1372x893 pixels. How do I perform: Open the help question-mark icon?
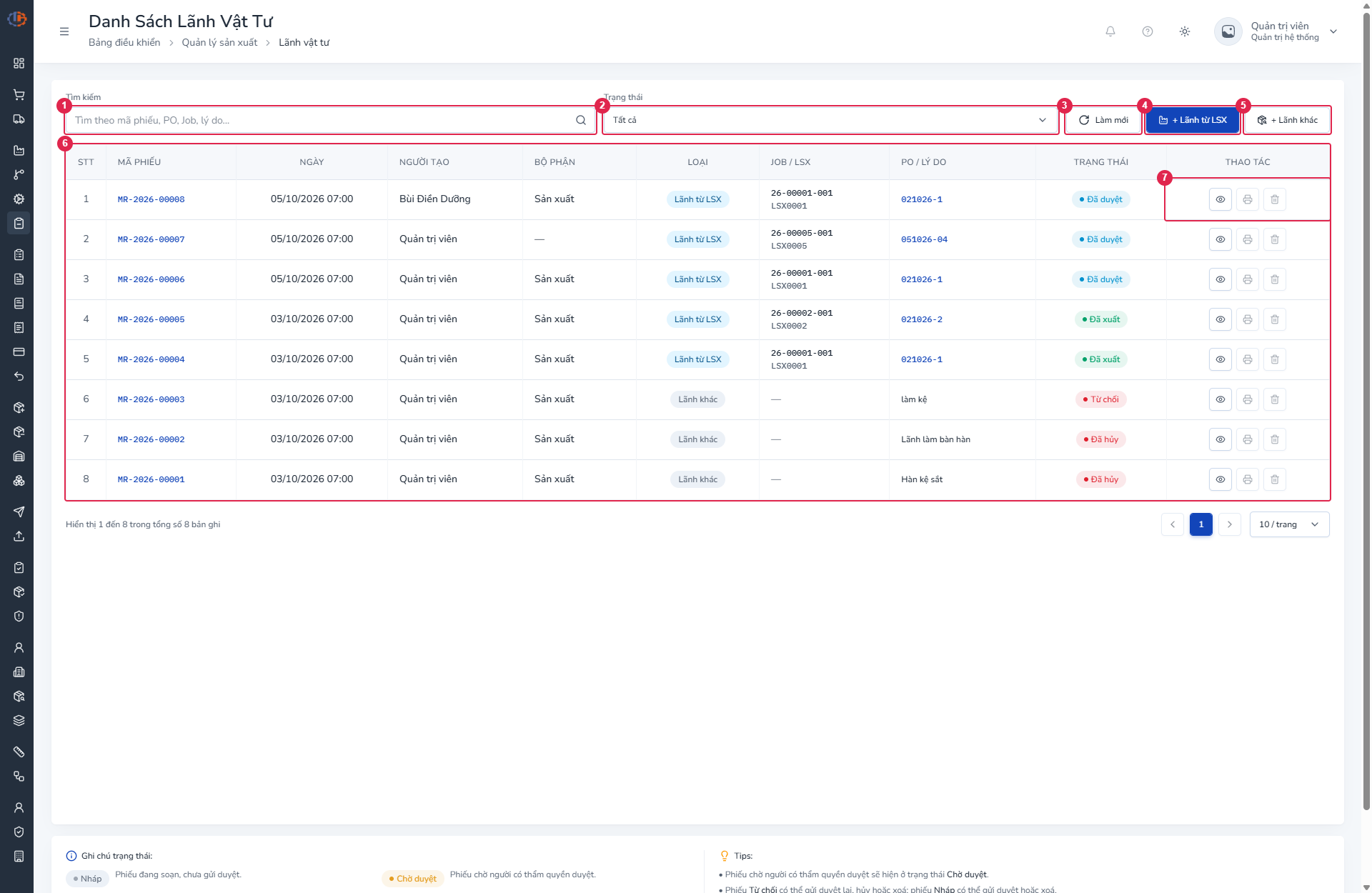(1148, 31)
